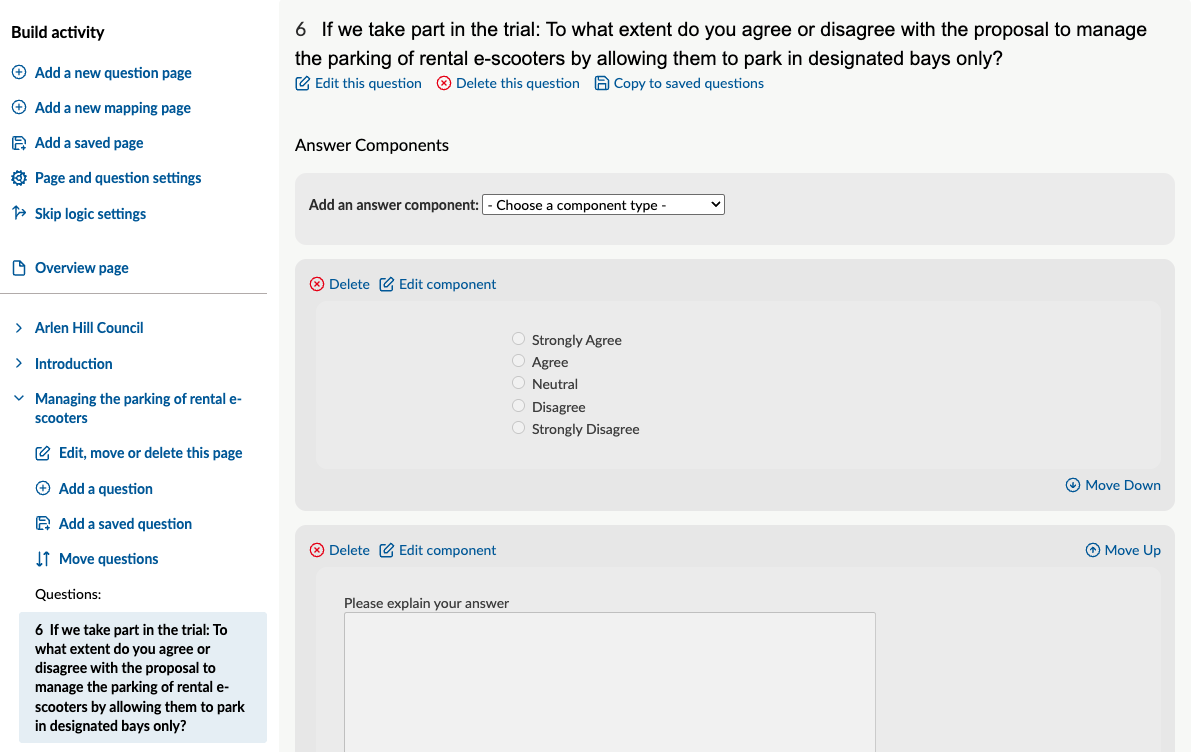Collapse the Managing the parking of rental e-scooters chevron
The height and width of the screenshot is (752, 1195).
click(x=19, y=398)
